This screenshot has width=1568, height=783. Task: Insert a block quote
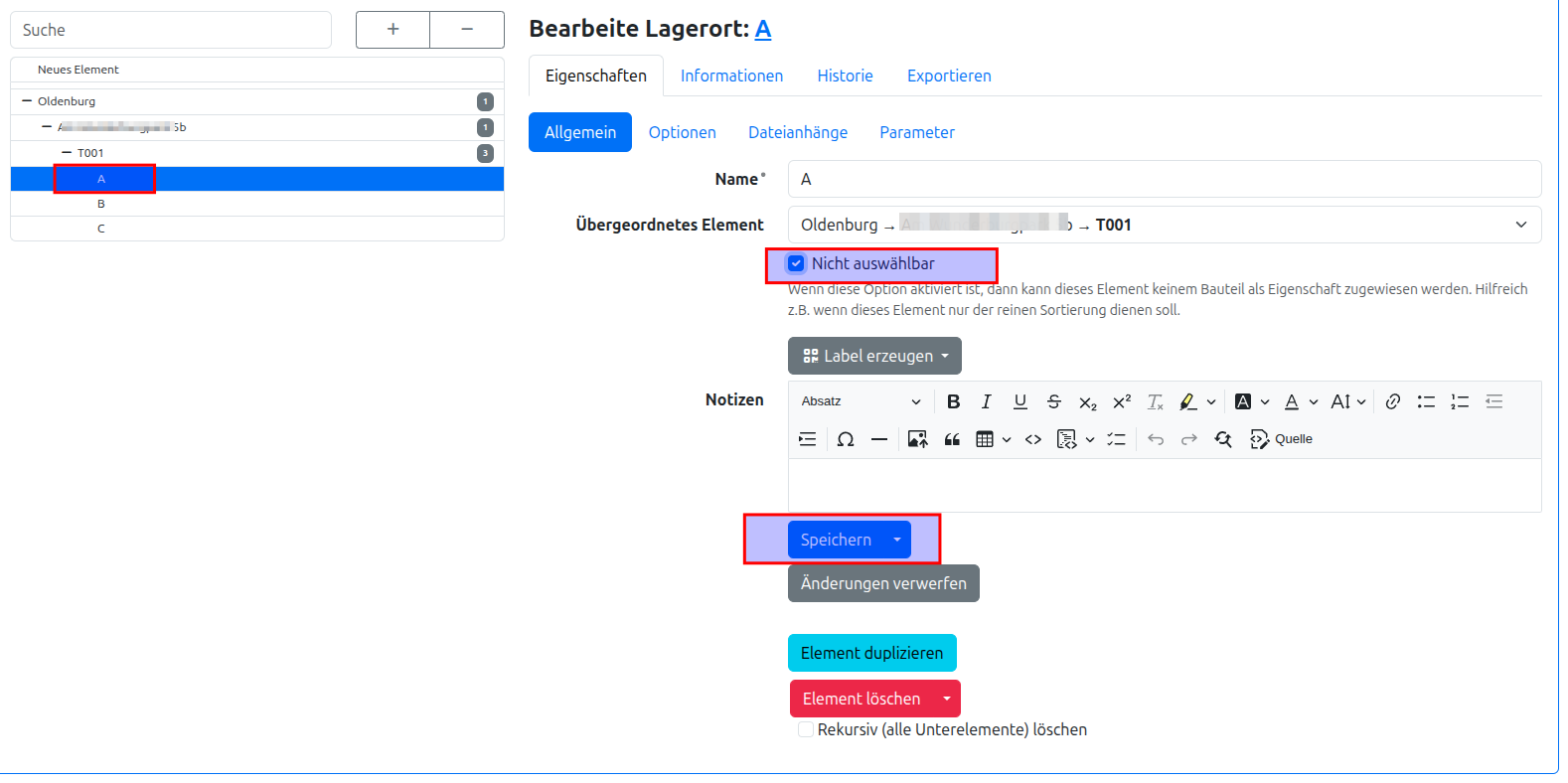point(952,439)
